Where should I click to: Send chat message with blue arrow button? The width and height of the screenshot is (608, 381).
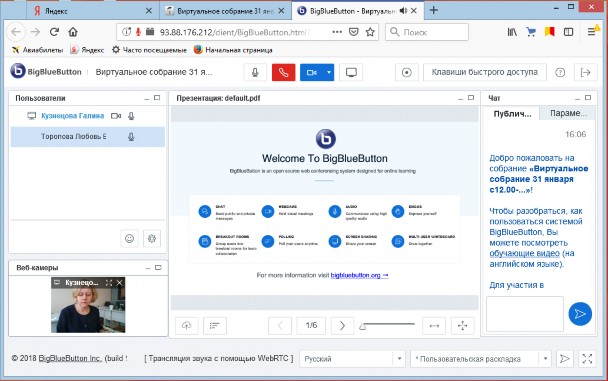[580, 314]
